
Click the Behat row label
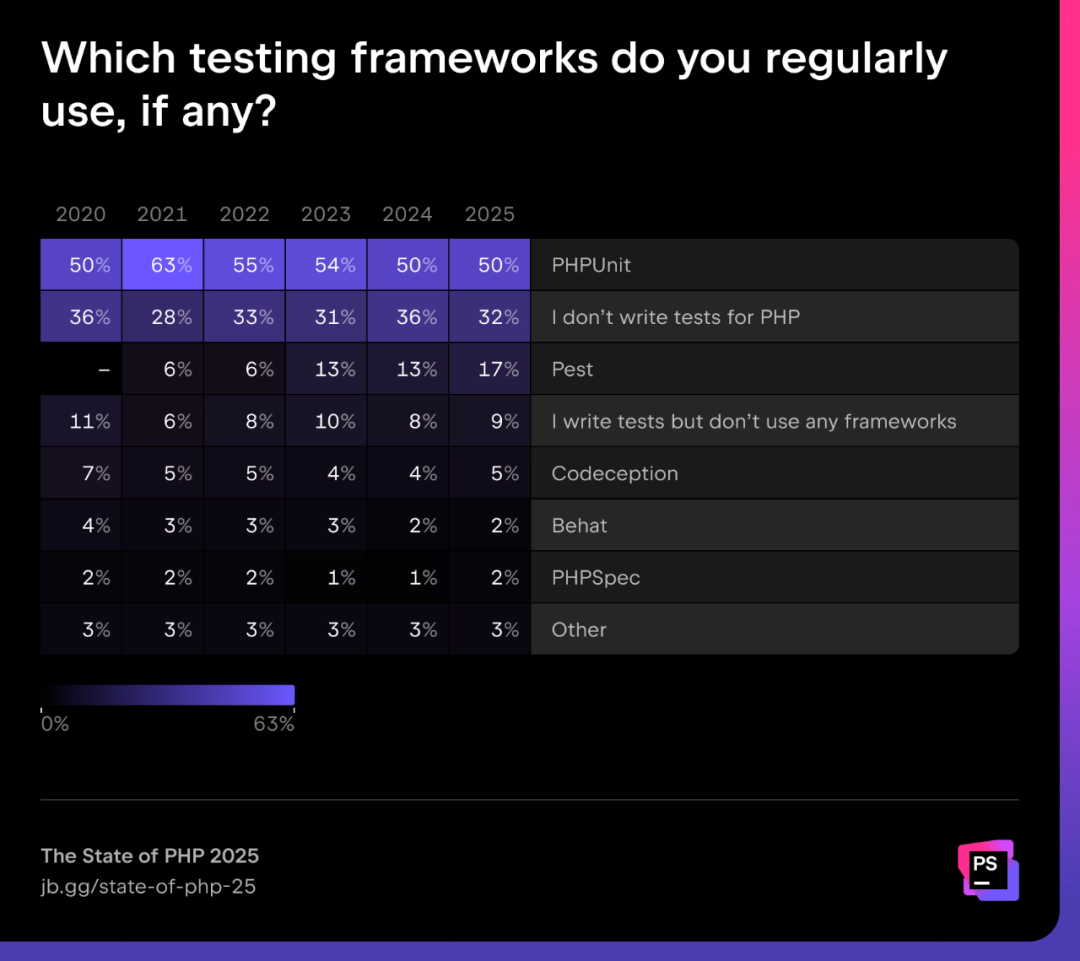click(579, 526)
